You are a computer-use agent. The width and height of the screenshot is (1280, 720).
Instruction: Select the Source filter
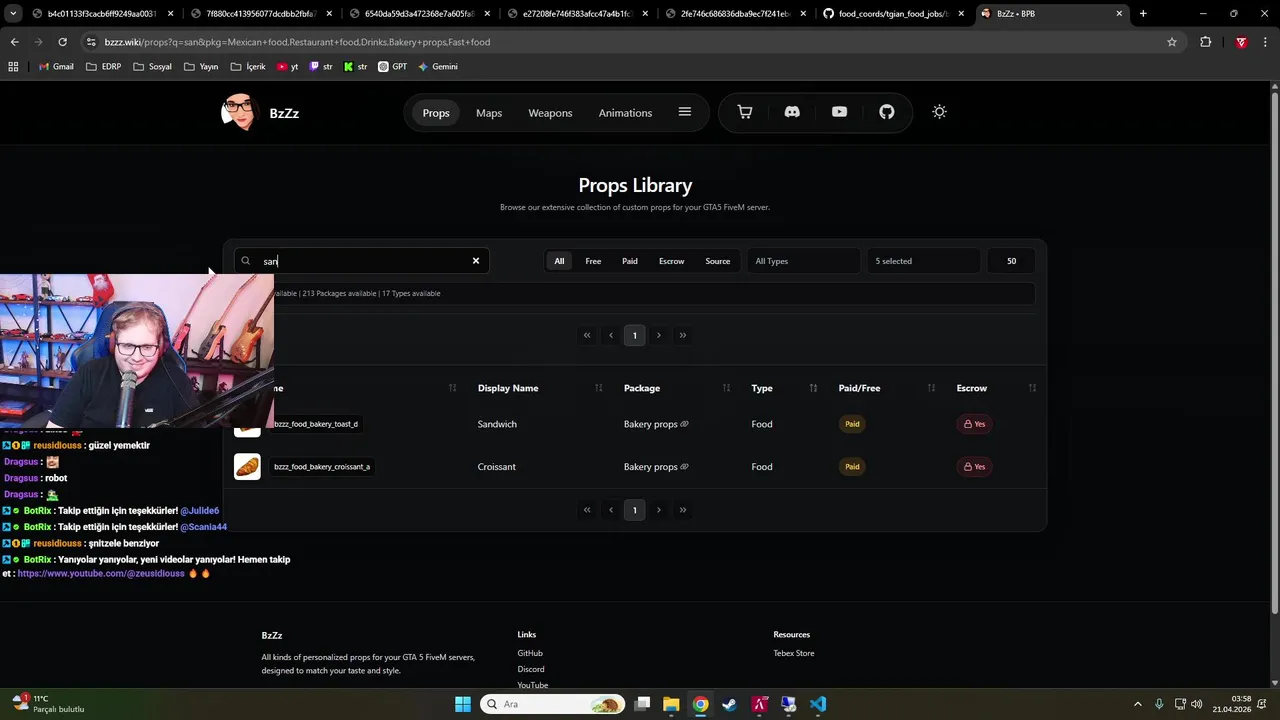point(718,261)
